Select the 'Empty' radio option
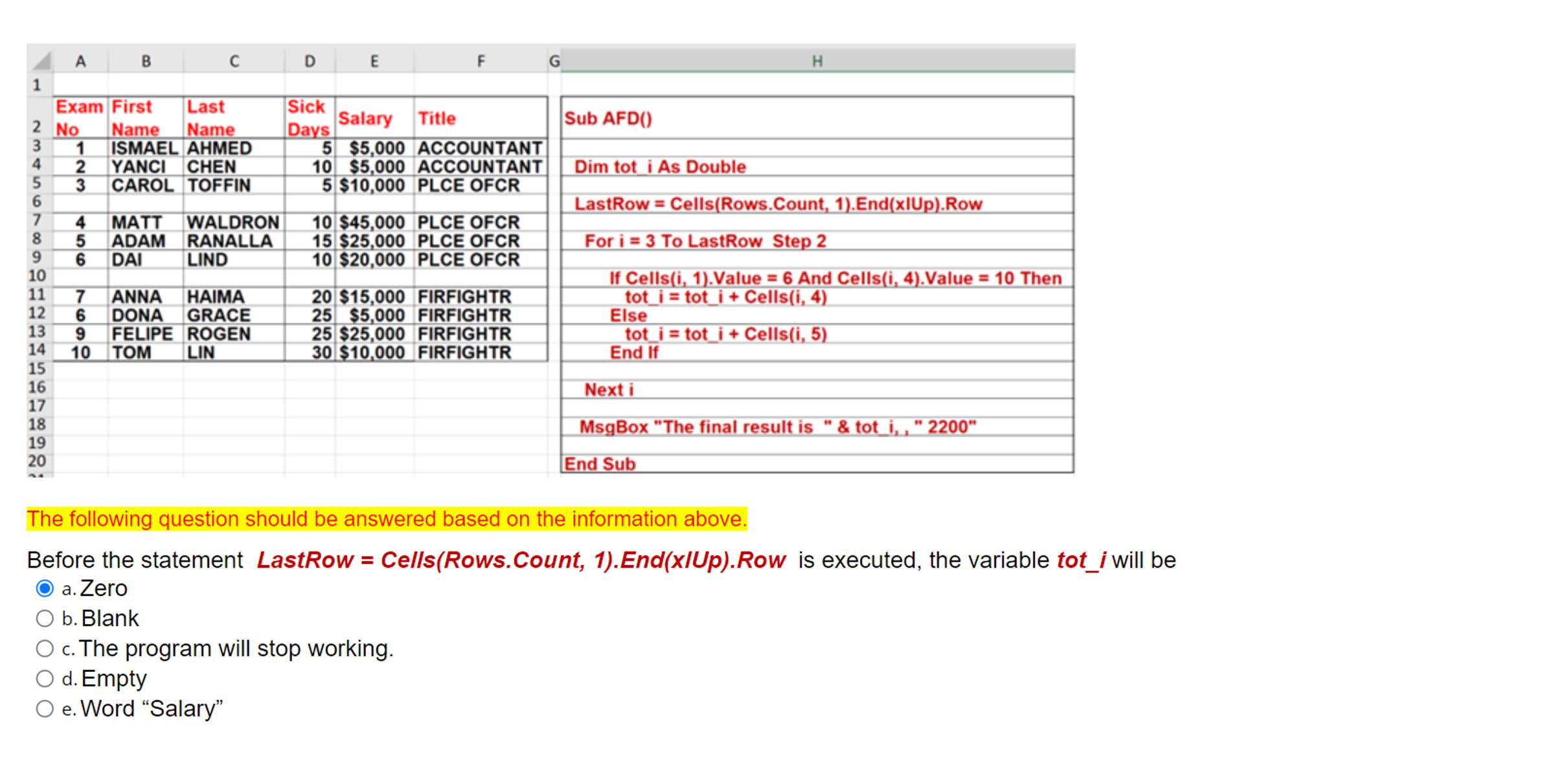The height and width of the screenshot is (769, 1568). pyautogui.click(x=44, y=679)
